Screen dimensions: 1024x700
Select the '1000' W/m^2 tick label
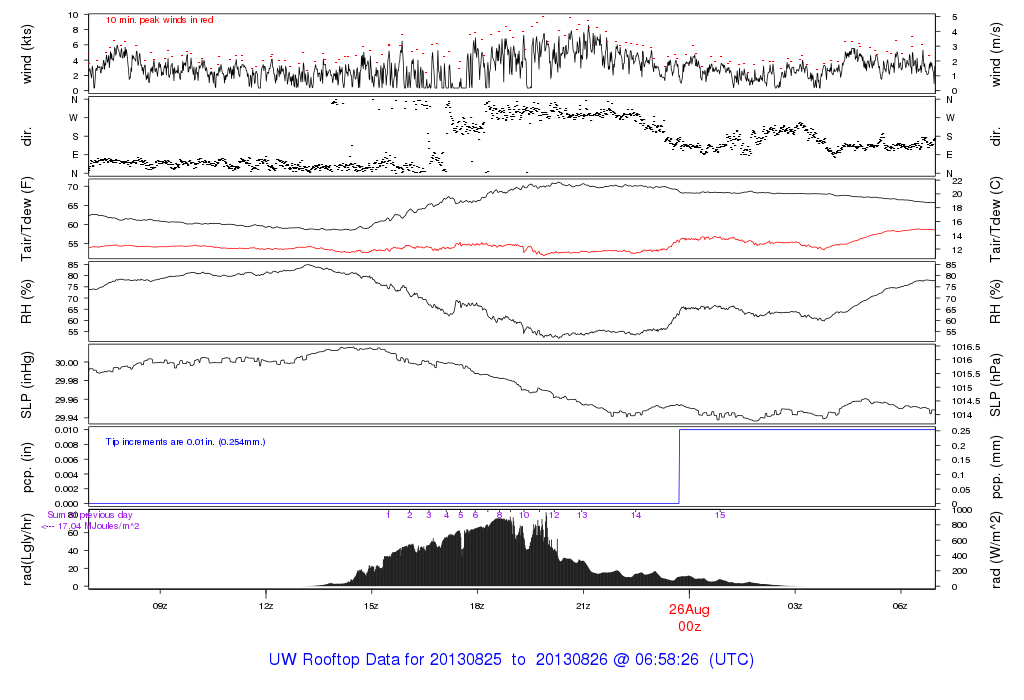(x=963, y=510)
